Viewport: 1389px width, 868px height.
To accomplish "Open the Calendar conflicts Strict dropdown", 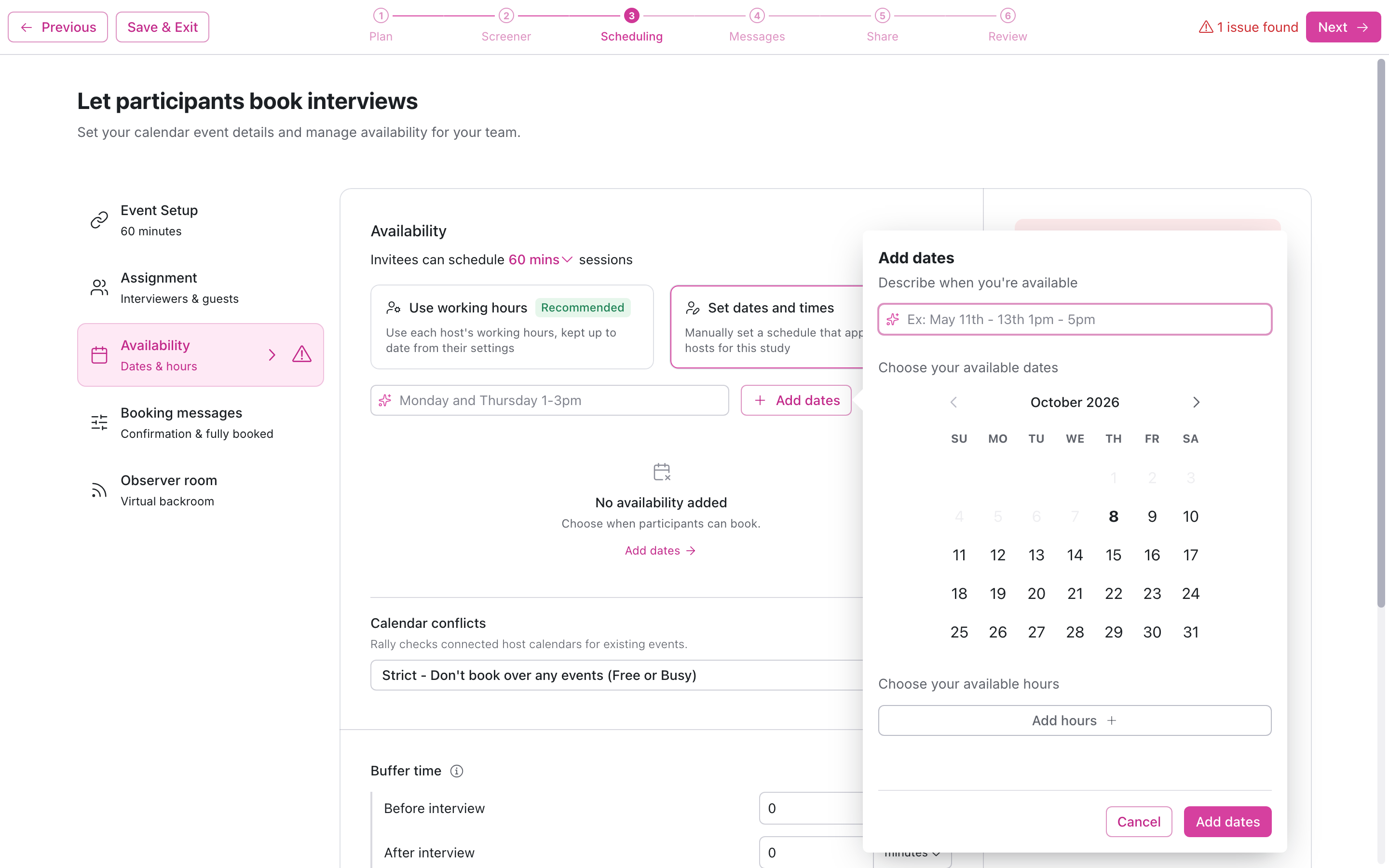I will [x=616, y=675].
